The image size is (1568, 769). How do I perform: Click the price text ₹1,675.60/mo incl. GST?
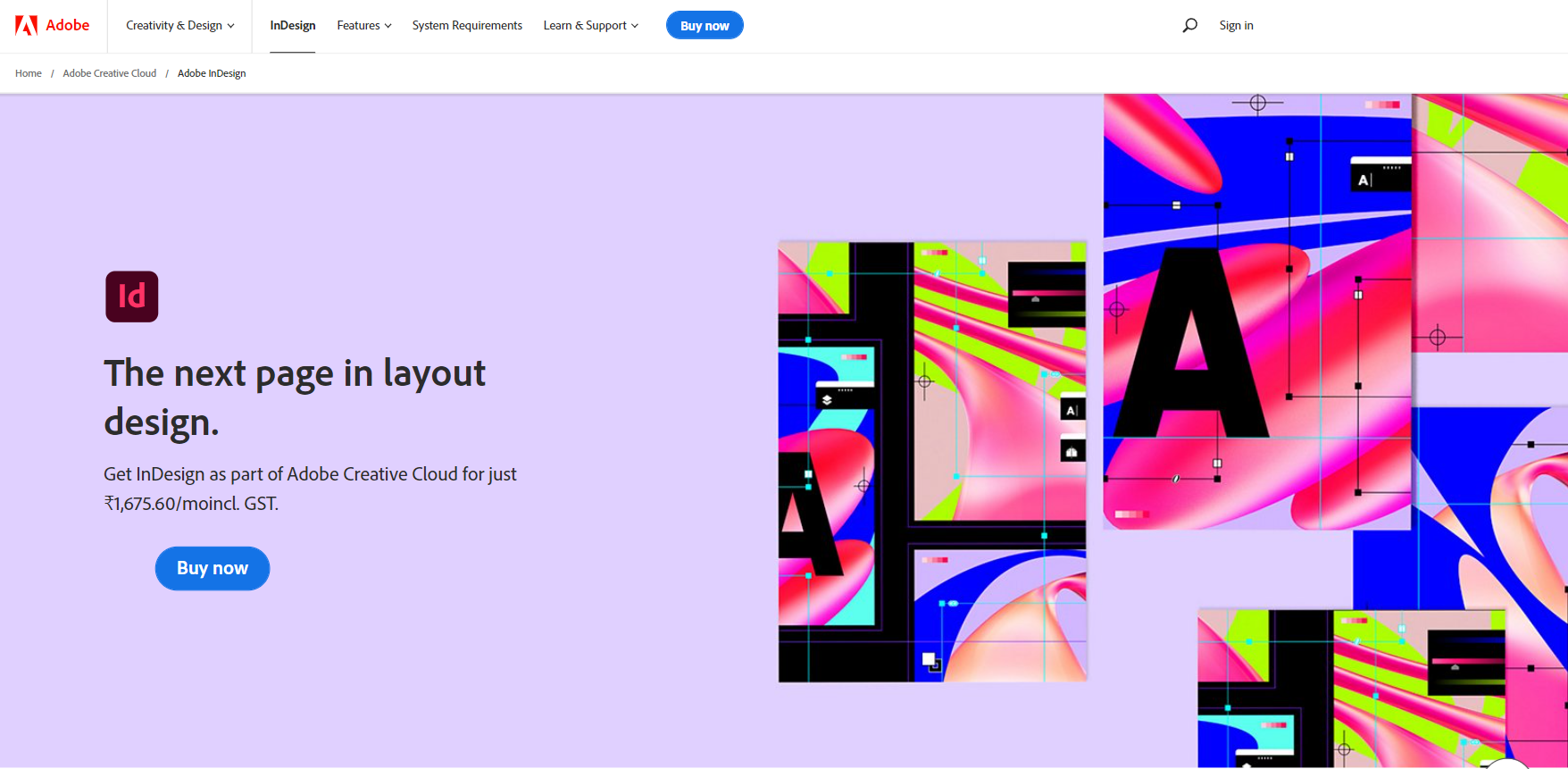(191, 504)
